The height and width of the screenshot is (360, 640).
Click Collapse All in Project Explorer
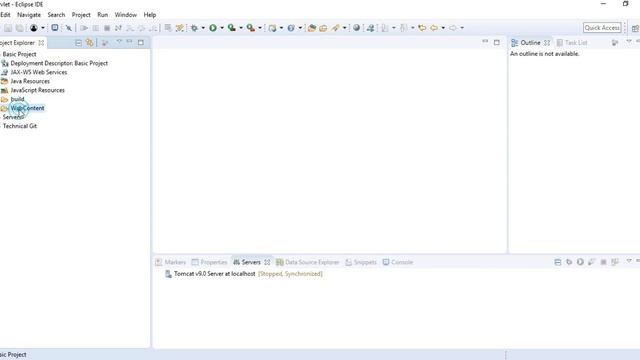[78, 42]
